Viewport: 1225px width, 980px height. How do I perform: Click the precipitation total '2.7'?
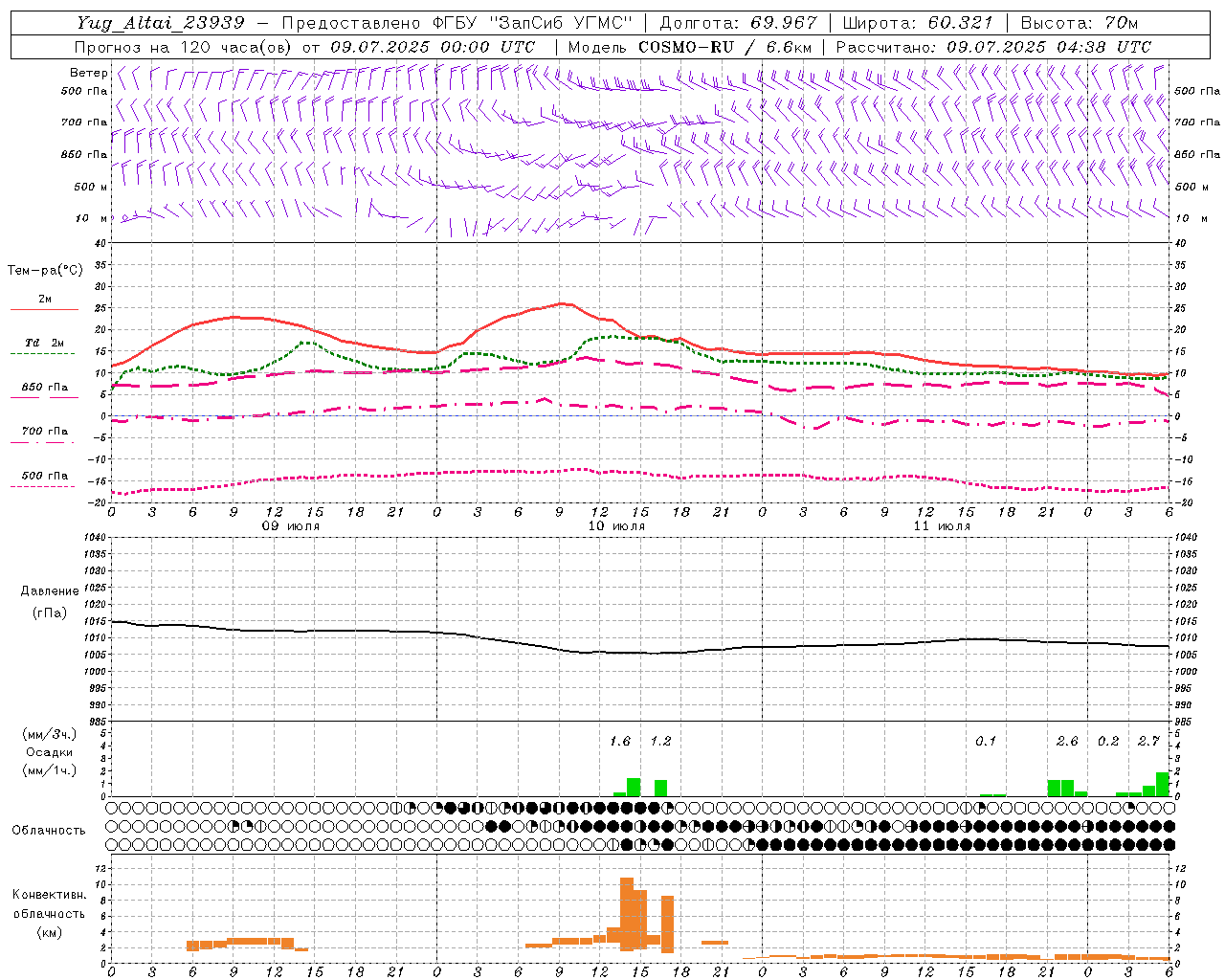[1147, 741]
